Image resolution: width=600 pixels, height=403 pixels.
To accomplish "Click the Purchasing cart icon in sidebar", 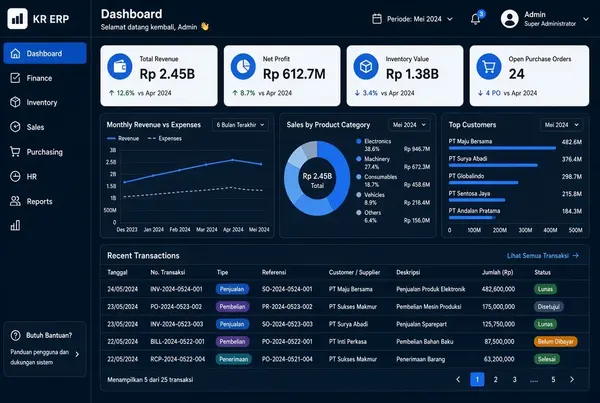I will (x=15, y=152).
